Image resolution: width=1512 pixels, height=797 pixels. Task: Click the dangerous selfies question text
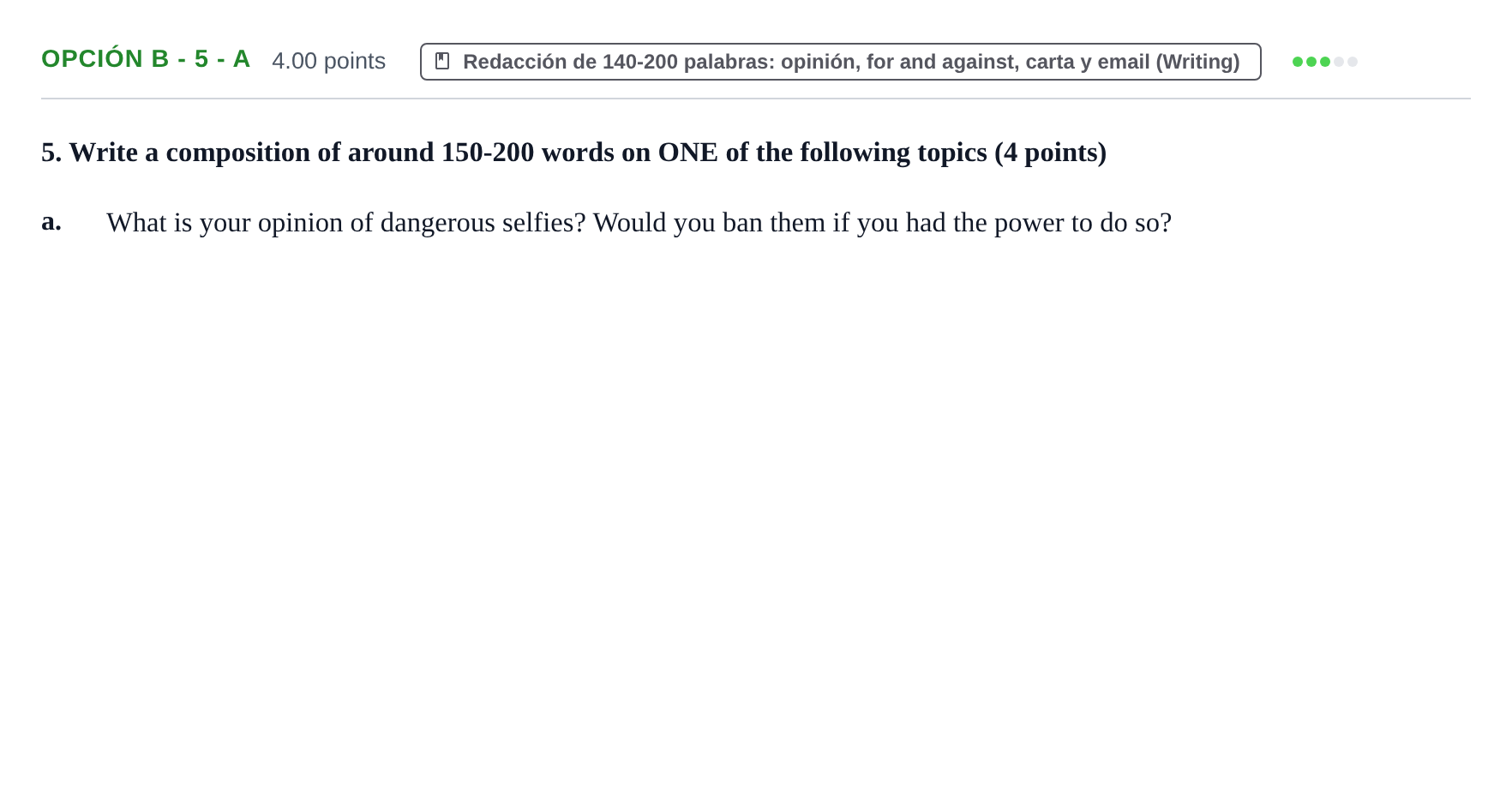[x=639, y=223]
